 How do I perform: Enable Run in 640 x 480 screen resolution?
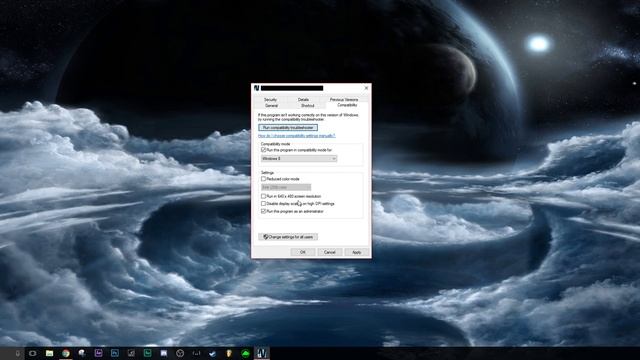point(264,196)
